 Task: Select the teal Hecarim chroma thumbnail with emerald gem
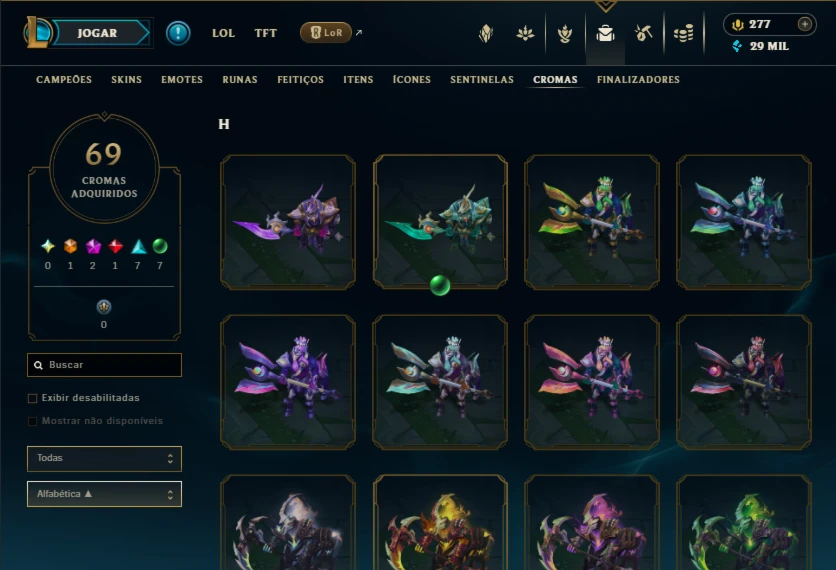coord(440,222)
